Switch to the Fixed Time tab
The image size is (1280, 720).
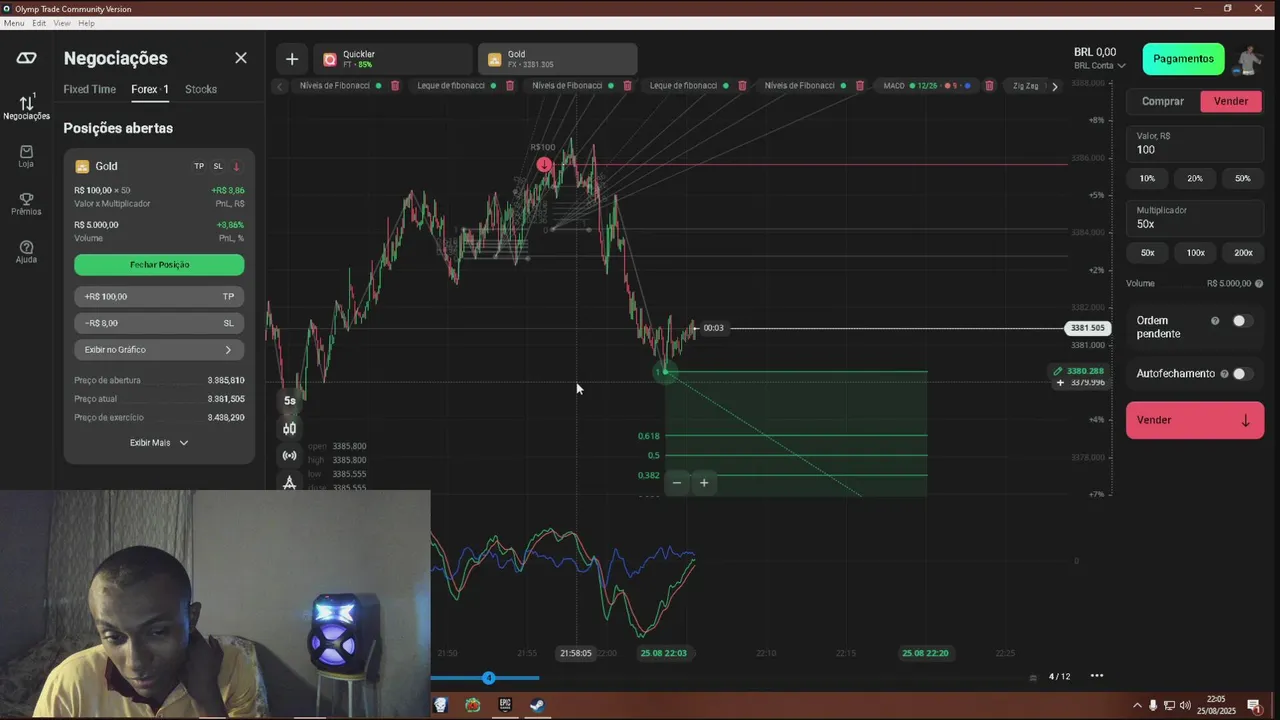pyautogui.click(x=90, y=89)
